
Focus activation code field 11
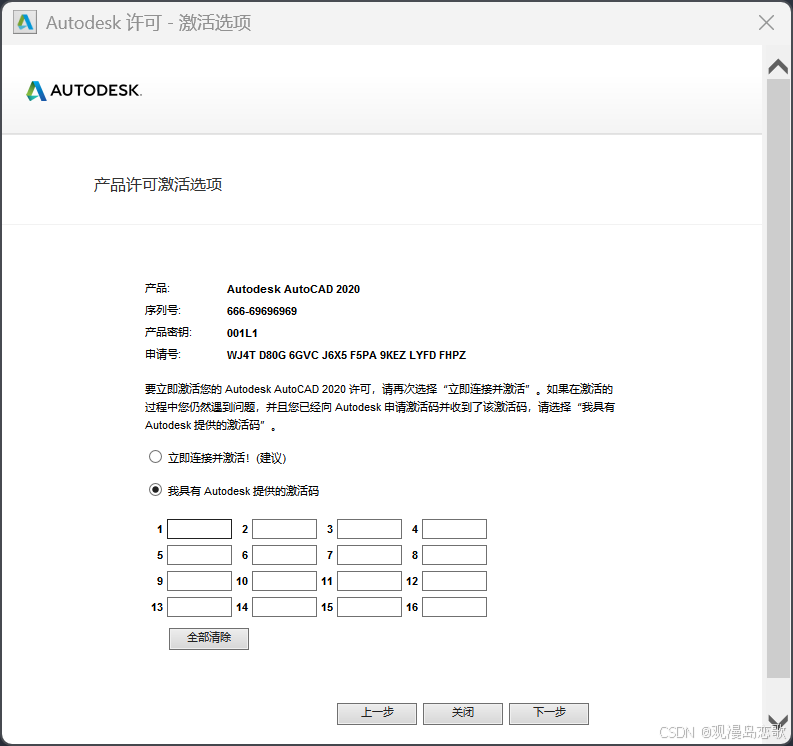coord(369,581)
